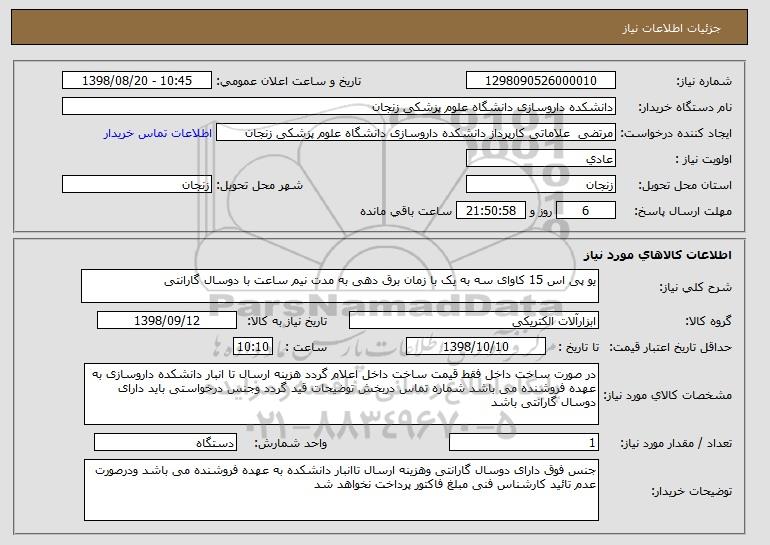Click the شرح کلی نیاز text box

click(x=340, y=286)
